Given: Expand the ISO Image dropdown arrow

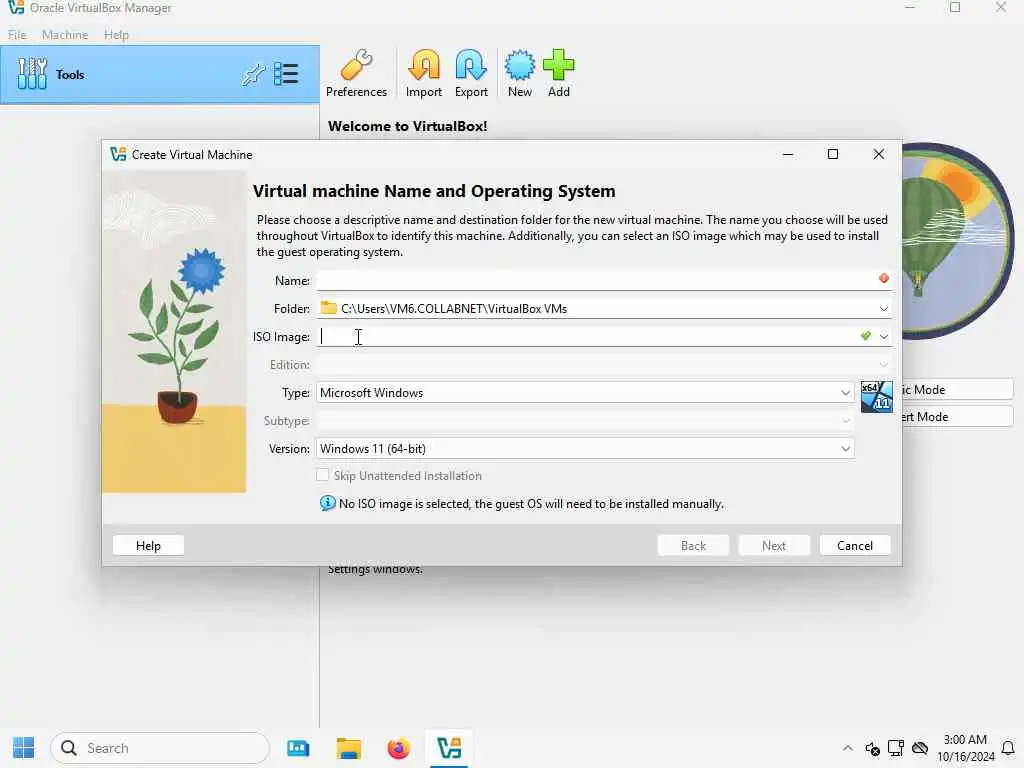Looking at the screenshot, I should [x=884, y=336].
